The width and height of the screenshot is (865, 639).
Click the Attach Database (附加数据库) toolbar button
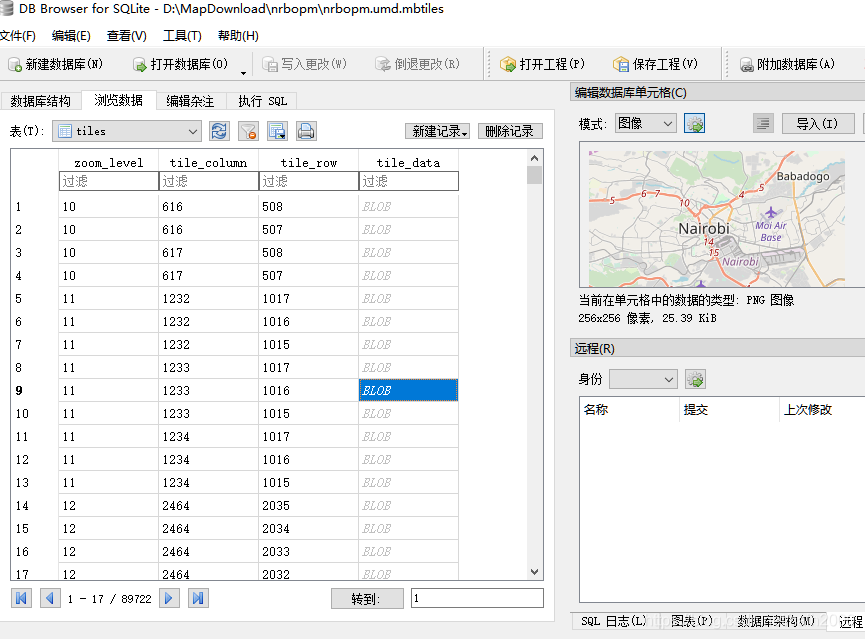(x=787, y=65)
